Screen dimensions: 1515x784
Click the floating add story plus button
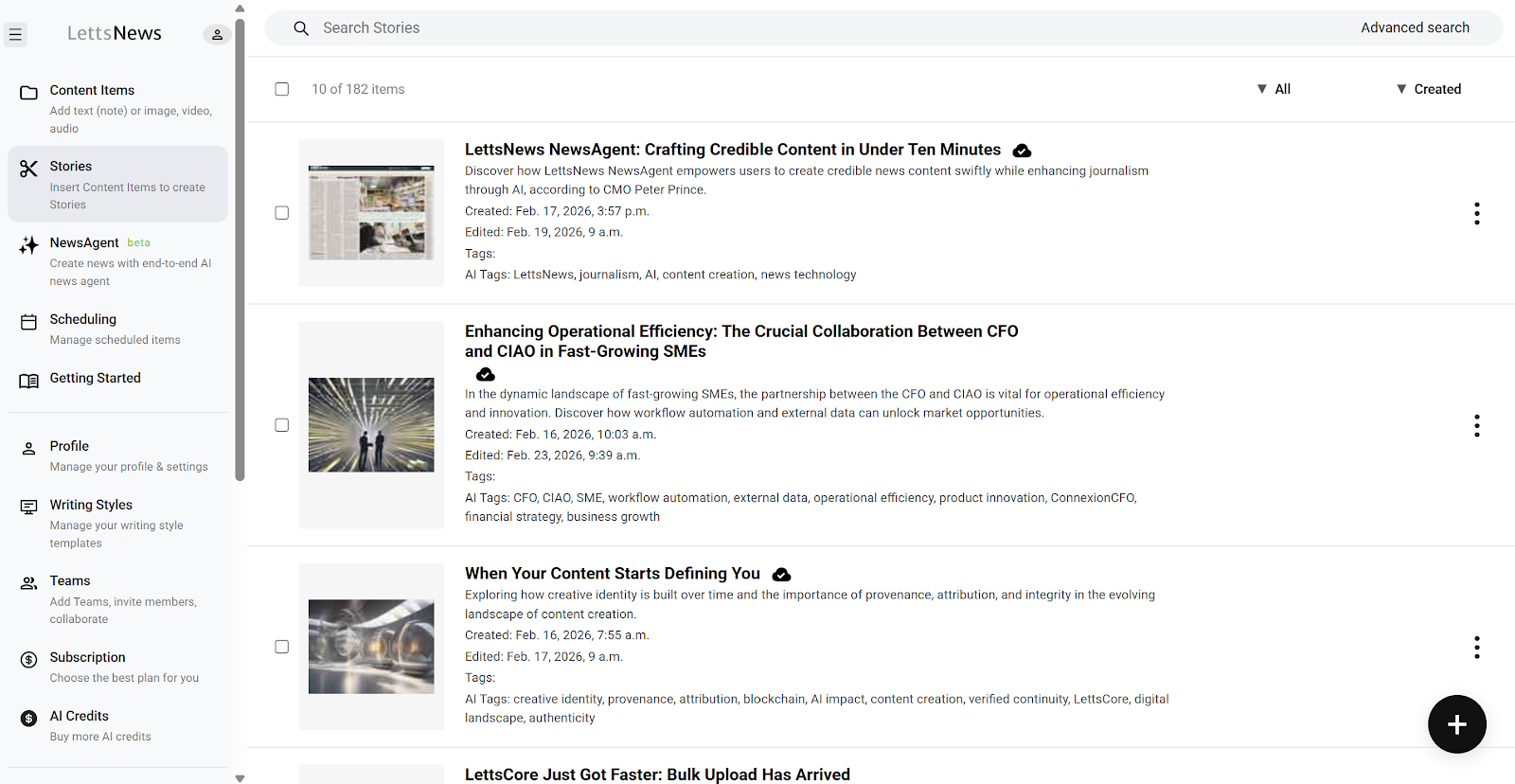point(1456,724)
